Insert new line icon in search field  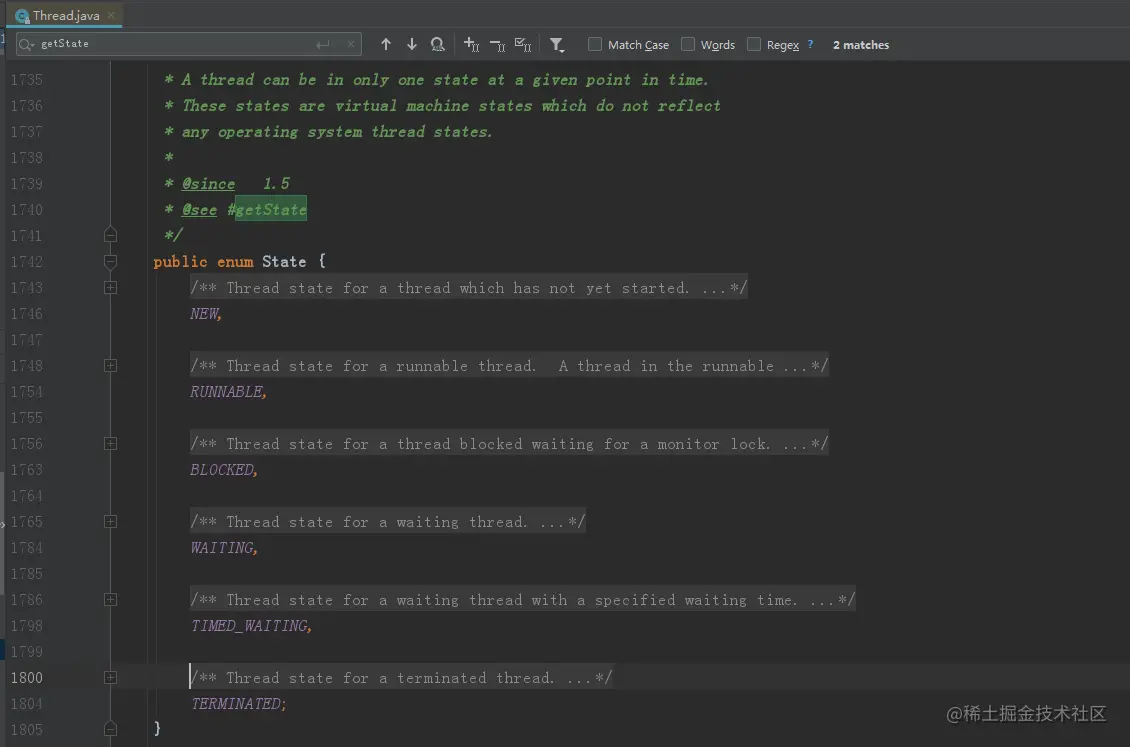tap(322, 45)
